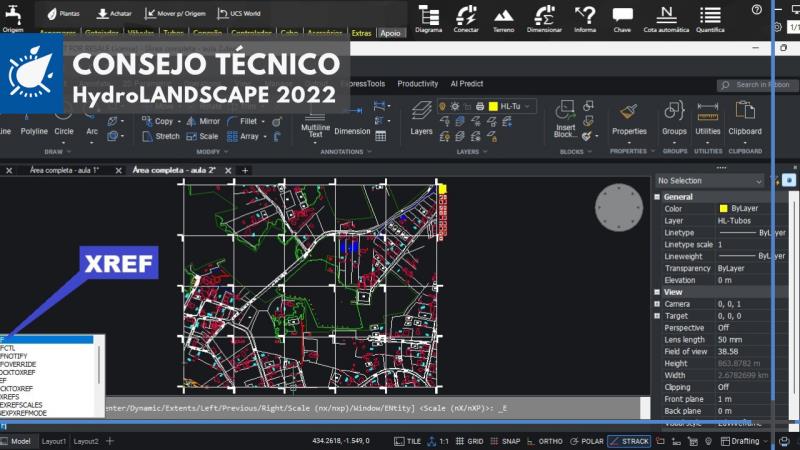Toggle GRID display in status bar
Viewport: 800px width, 450px height.
pos(469,441)
